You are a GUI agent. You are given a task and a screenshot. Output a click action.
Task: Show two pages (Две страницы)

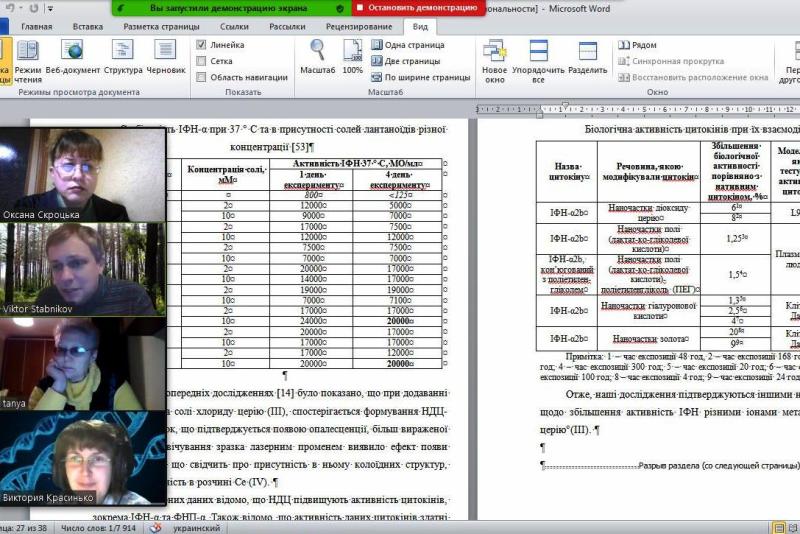[x=406, y=61]
